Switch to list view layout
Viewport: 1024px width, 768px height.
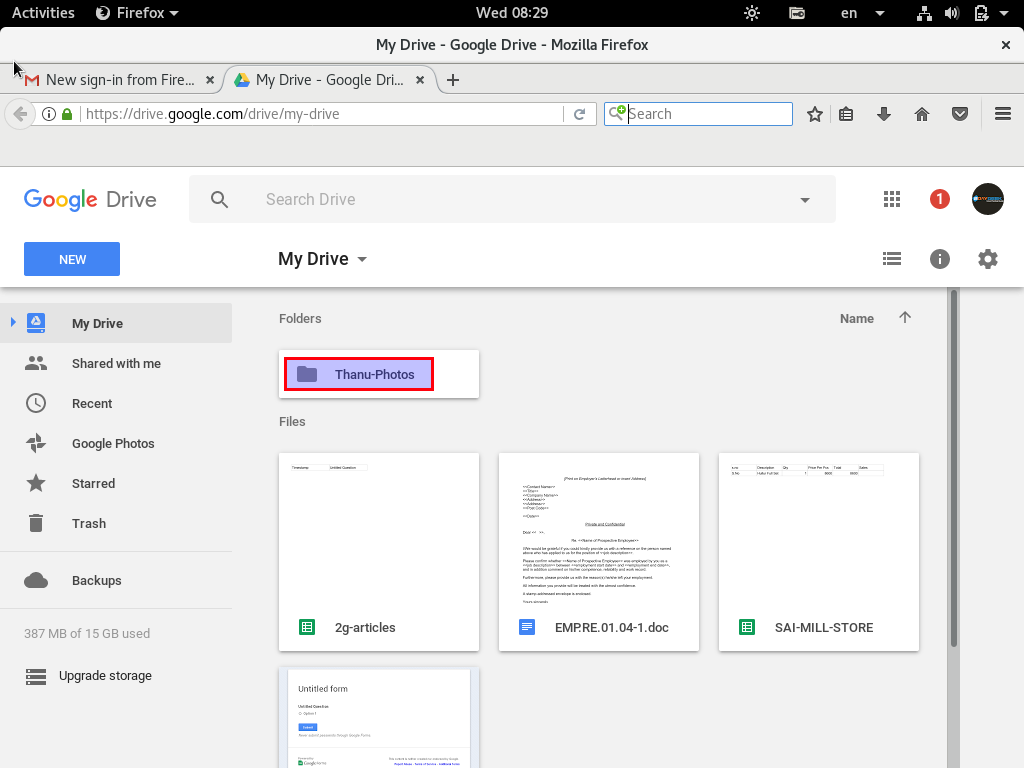click(891, 259)
